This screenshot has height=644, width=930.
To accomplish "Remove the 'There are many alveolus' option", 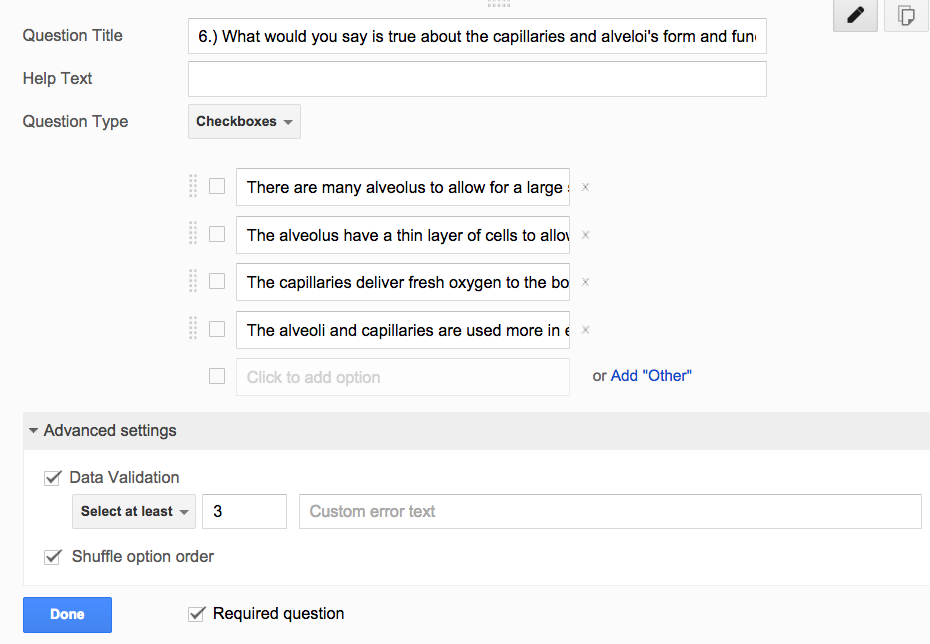I will coord(585,187).
